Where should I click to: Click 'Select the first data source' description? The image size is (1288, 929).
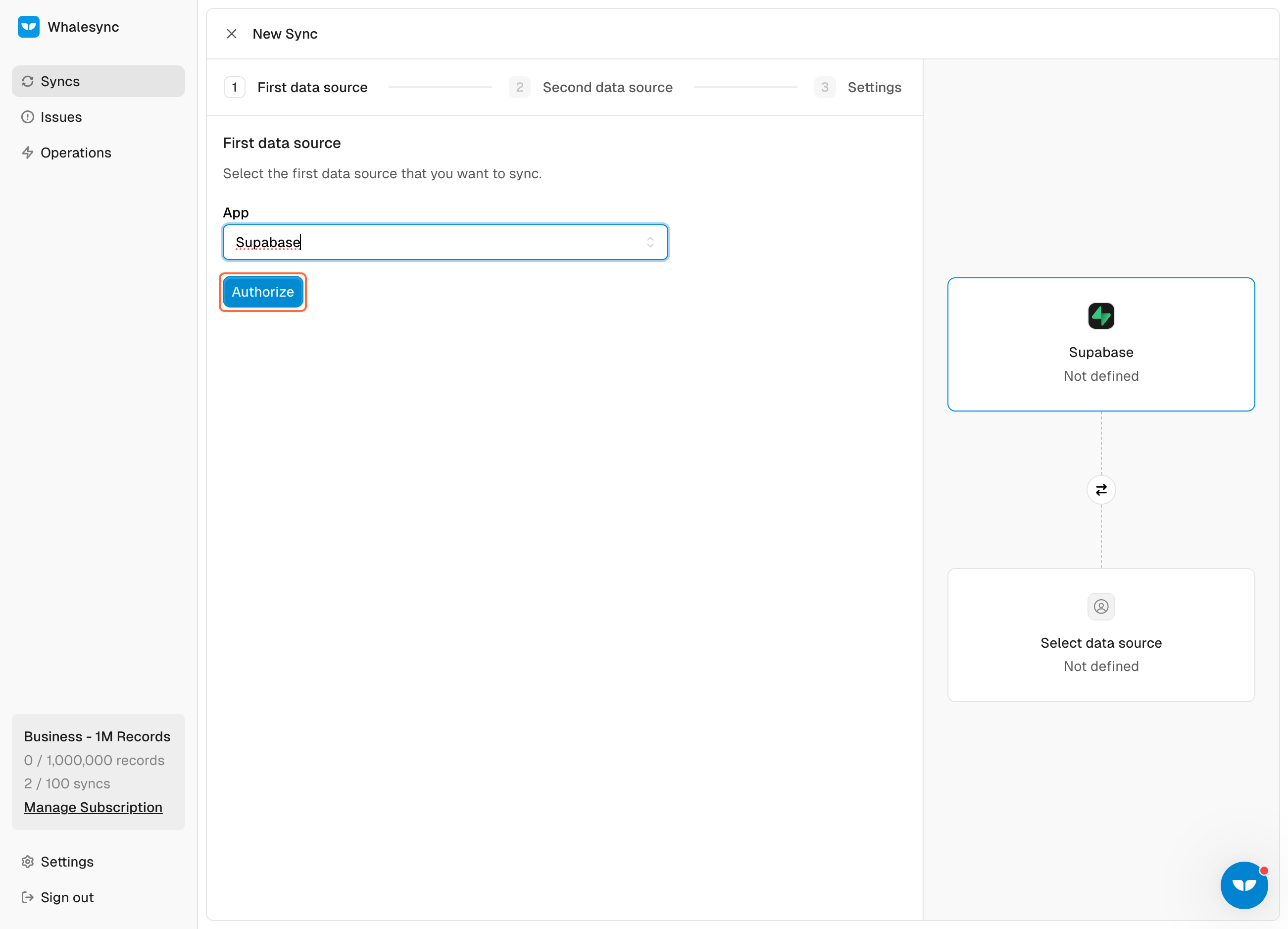[x=382, y=174]
